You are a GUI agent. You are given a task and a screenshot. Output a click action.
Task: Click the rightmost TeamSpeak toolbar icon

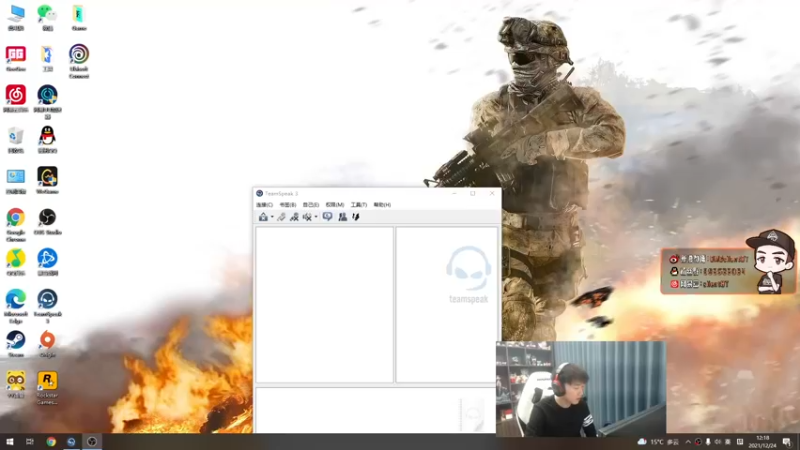356,217
